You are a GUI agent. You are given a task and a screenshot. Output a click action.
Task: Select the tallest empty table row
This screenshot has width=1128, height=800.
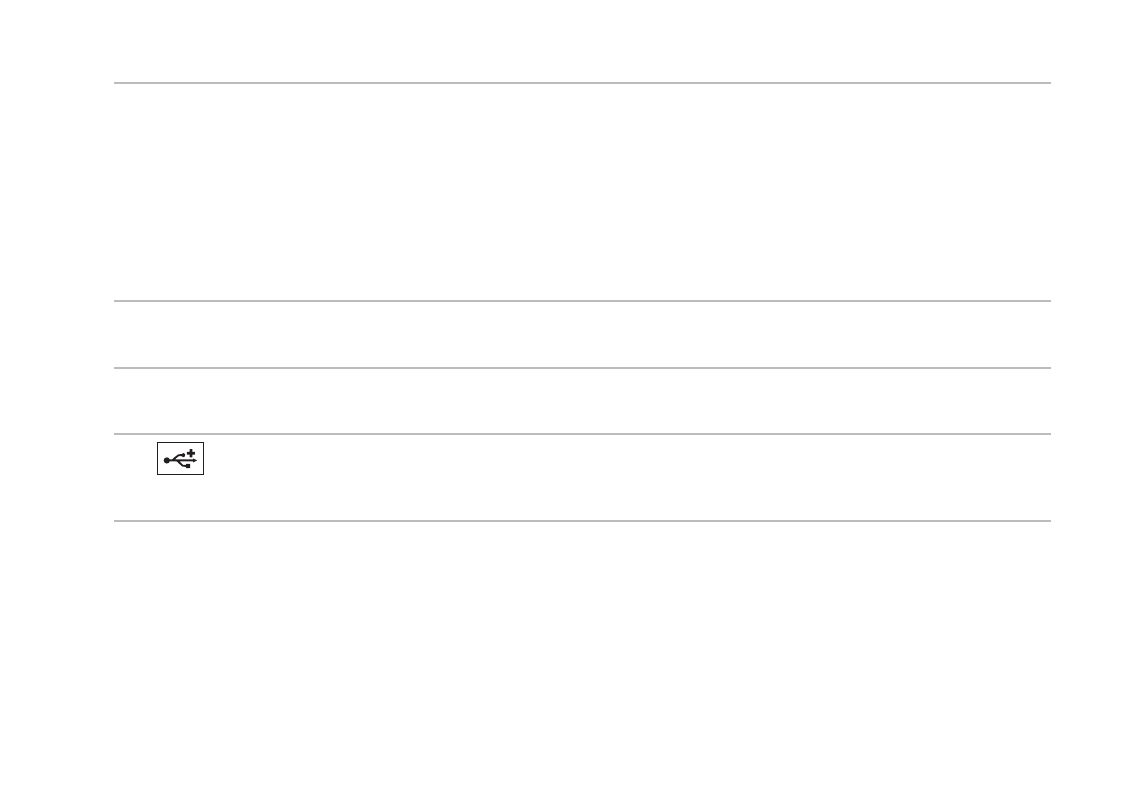[582, 192]
